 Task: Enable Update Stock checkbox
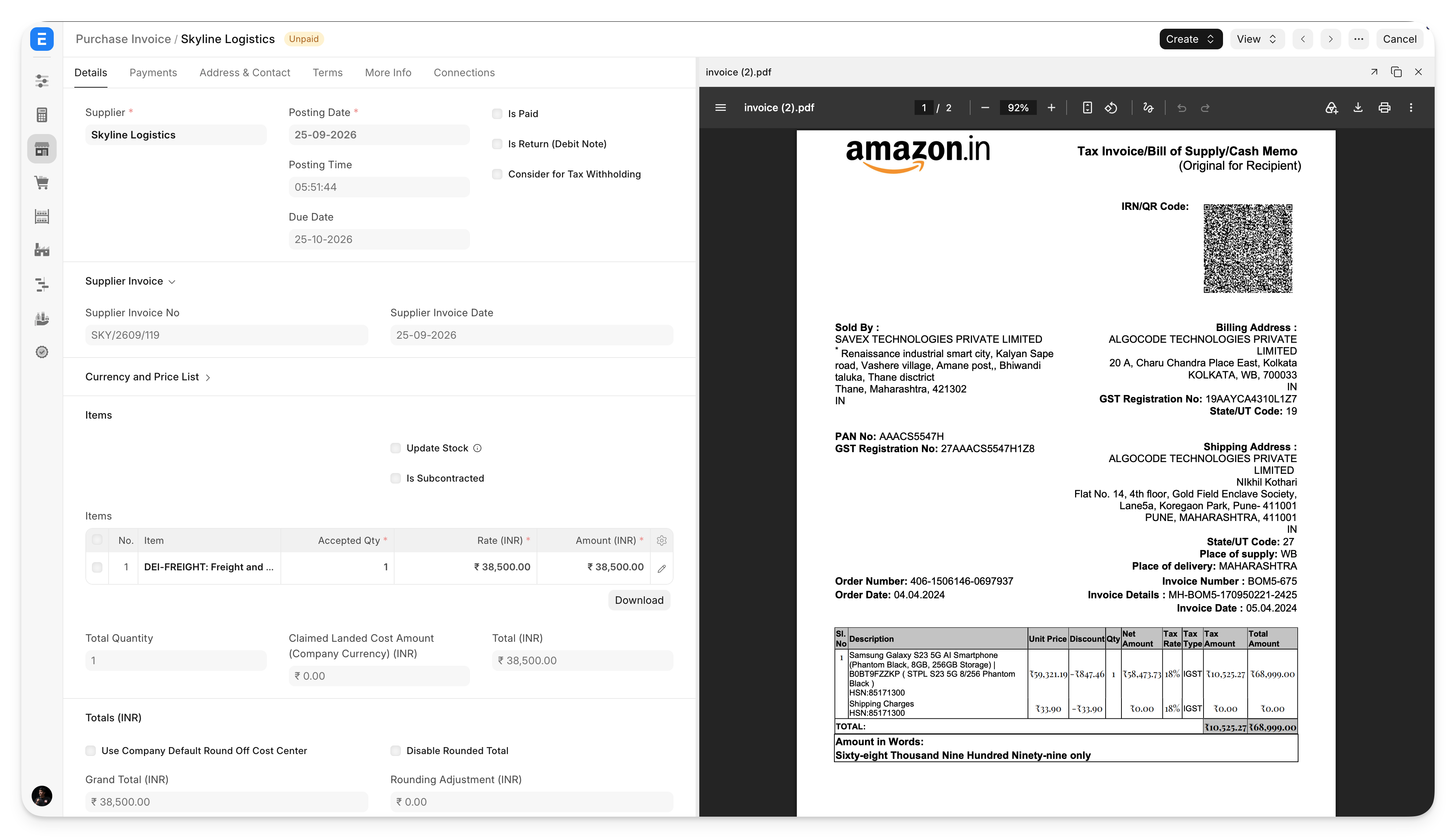[395, 448]
